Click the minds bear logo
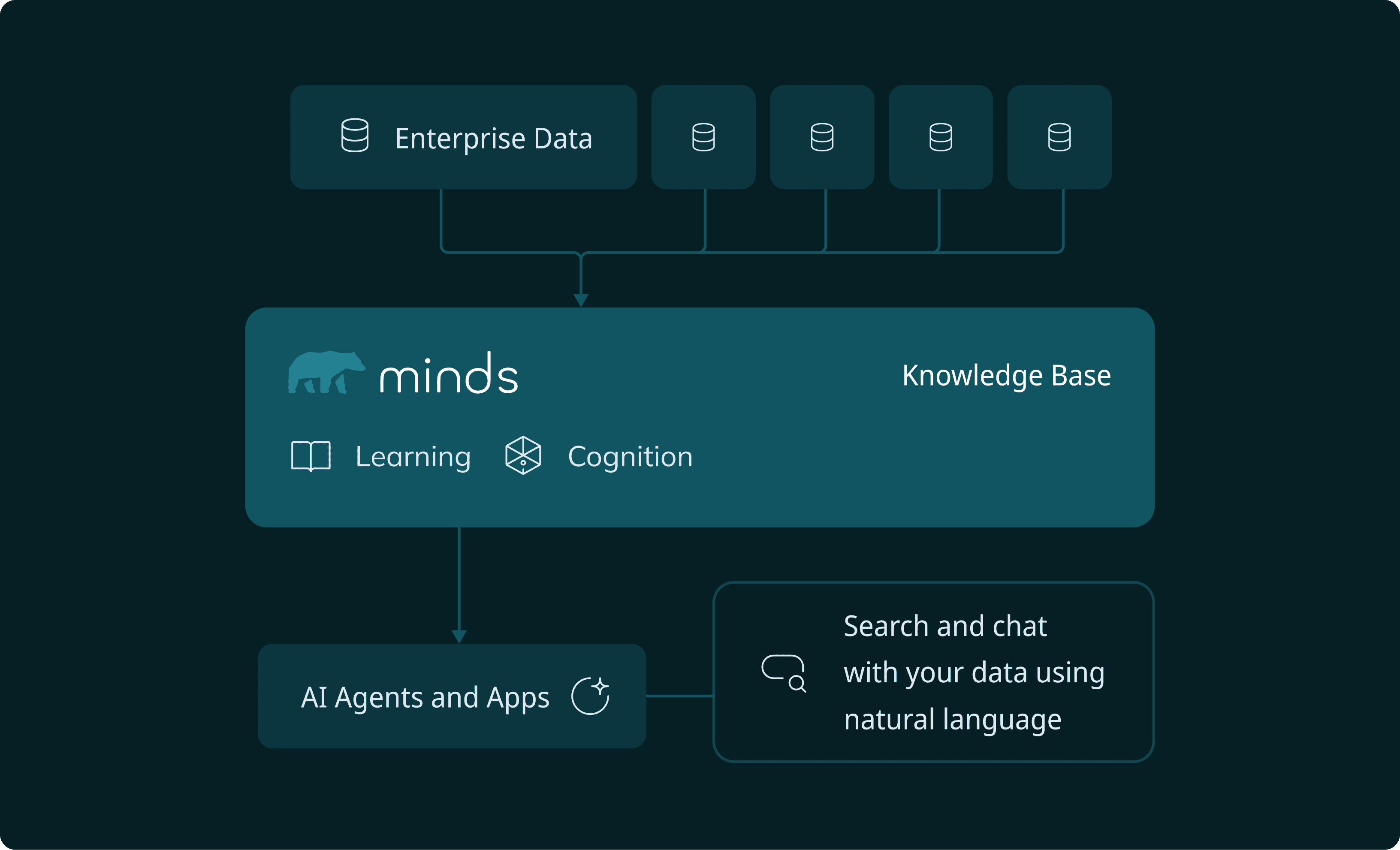 coord(327,372)
